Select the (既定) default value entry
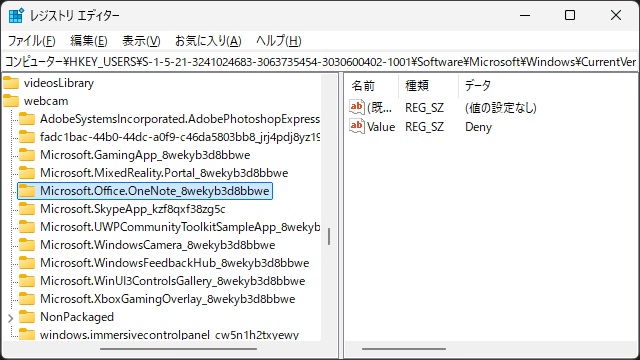 379,107
